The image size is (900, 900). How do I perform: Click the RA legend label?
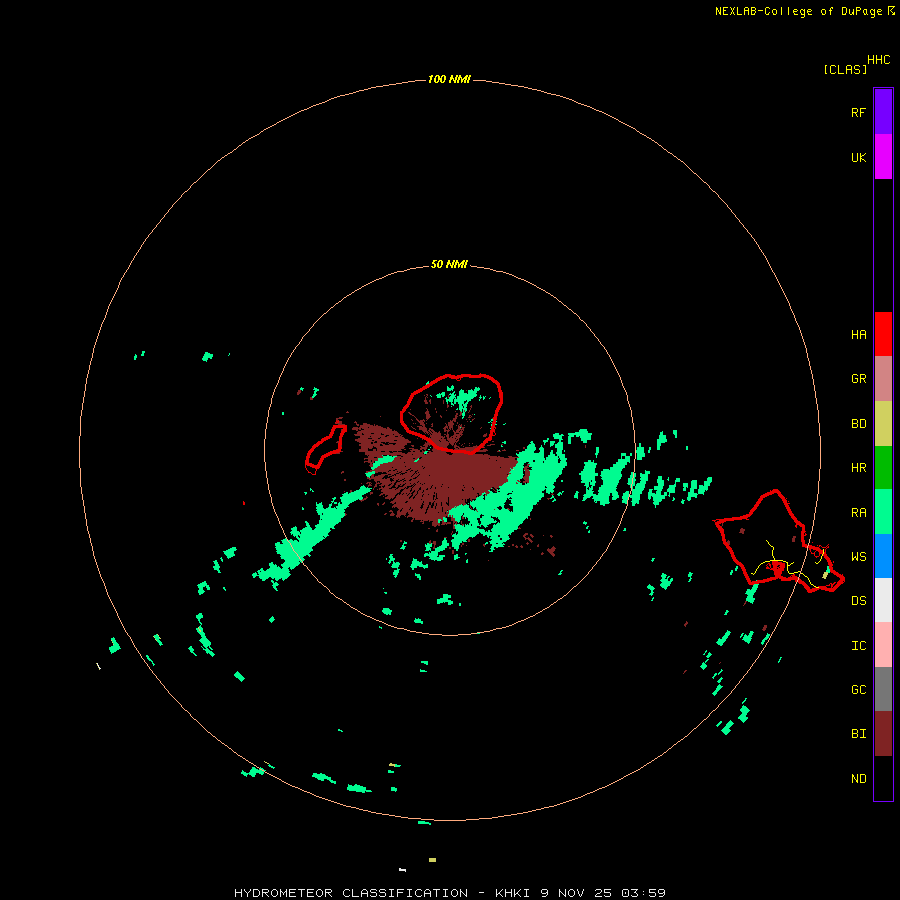pos(858,513)
